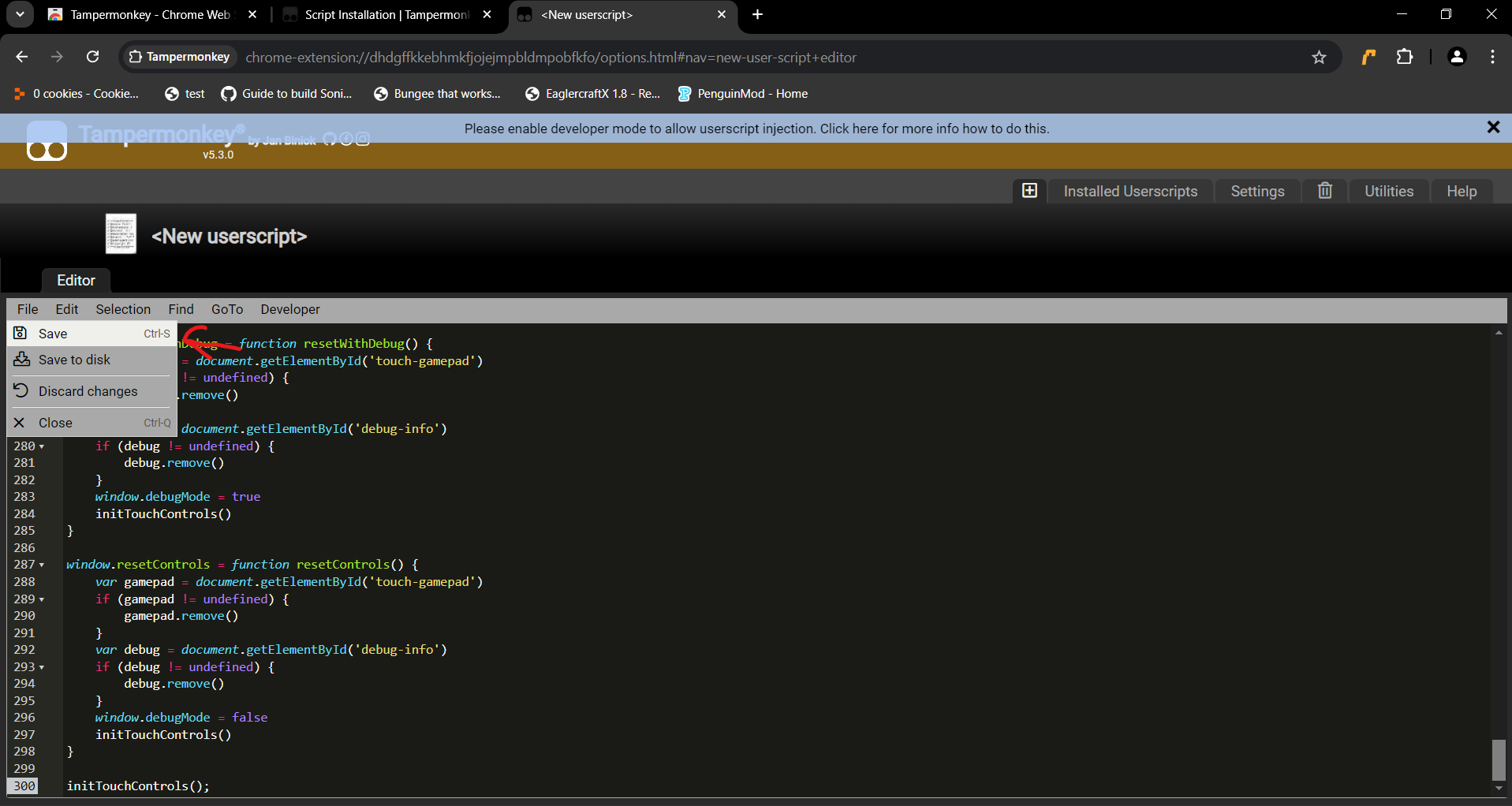This screenshot has width=1512, height=806.
Task: Choose Save from the File menu
Action: [x=92, y=334]
